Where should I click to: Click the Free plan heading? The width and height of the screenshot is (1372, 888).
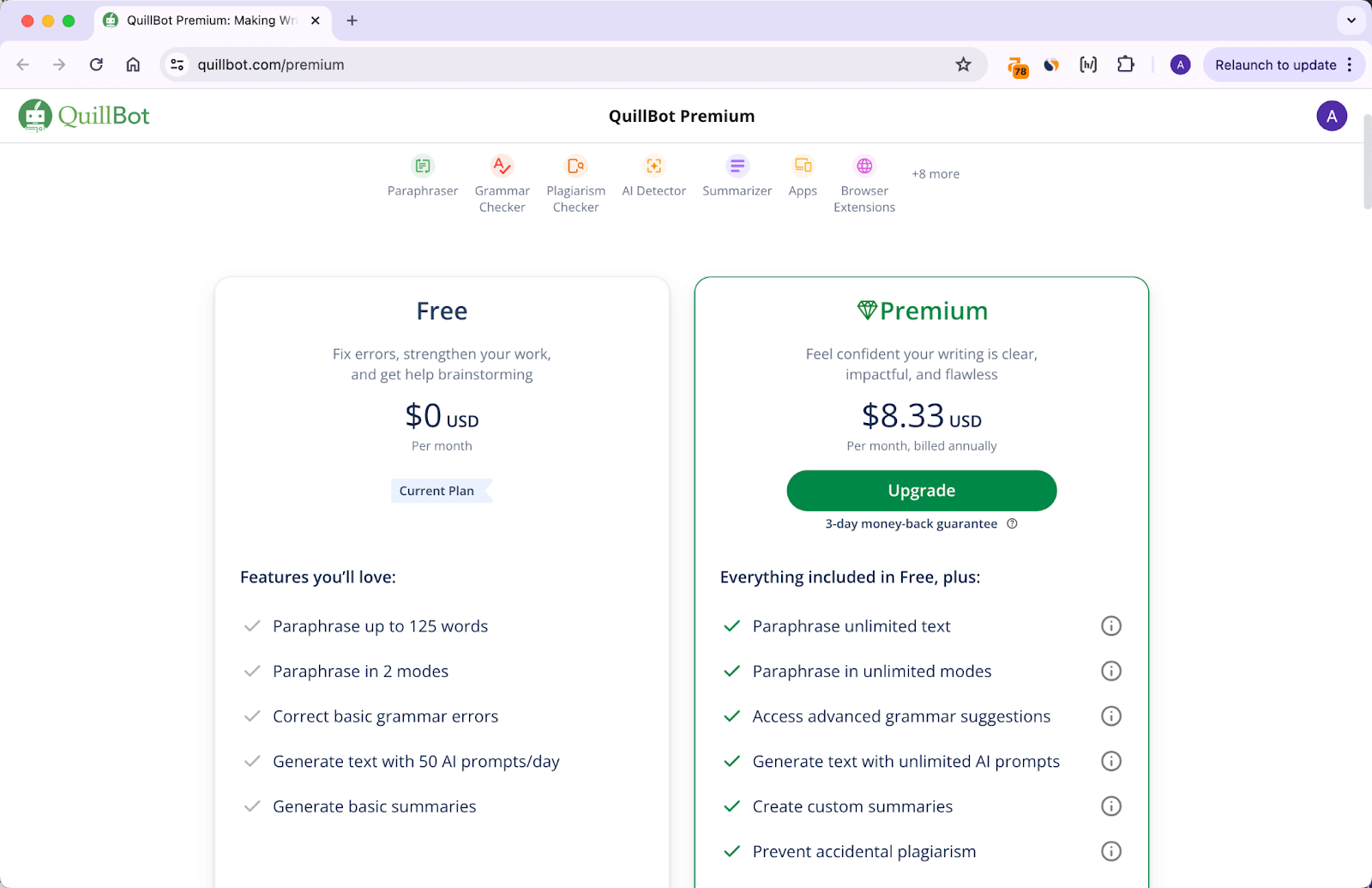pos(442,311)
